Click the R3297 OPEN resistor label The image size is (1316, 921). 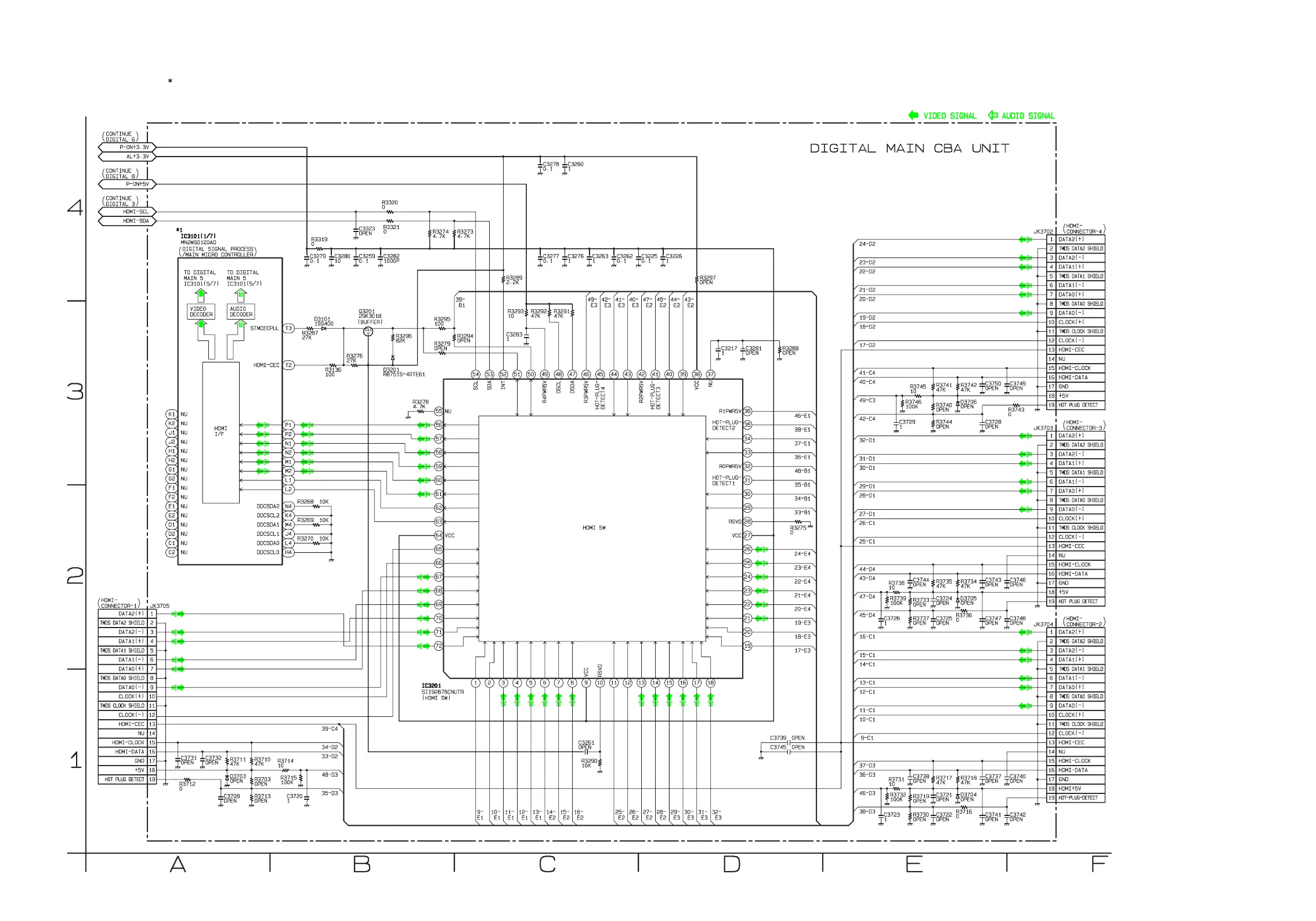(x=707, y=280)
